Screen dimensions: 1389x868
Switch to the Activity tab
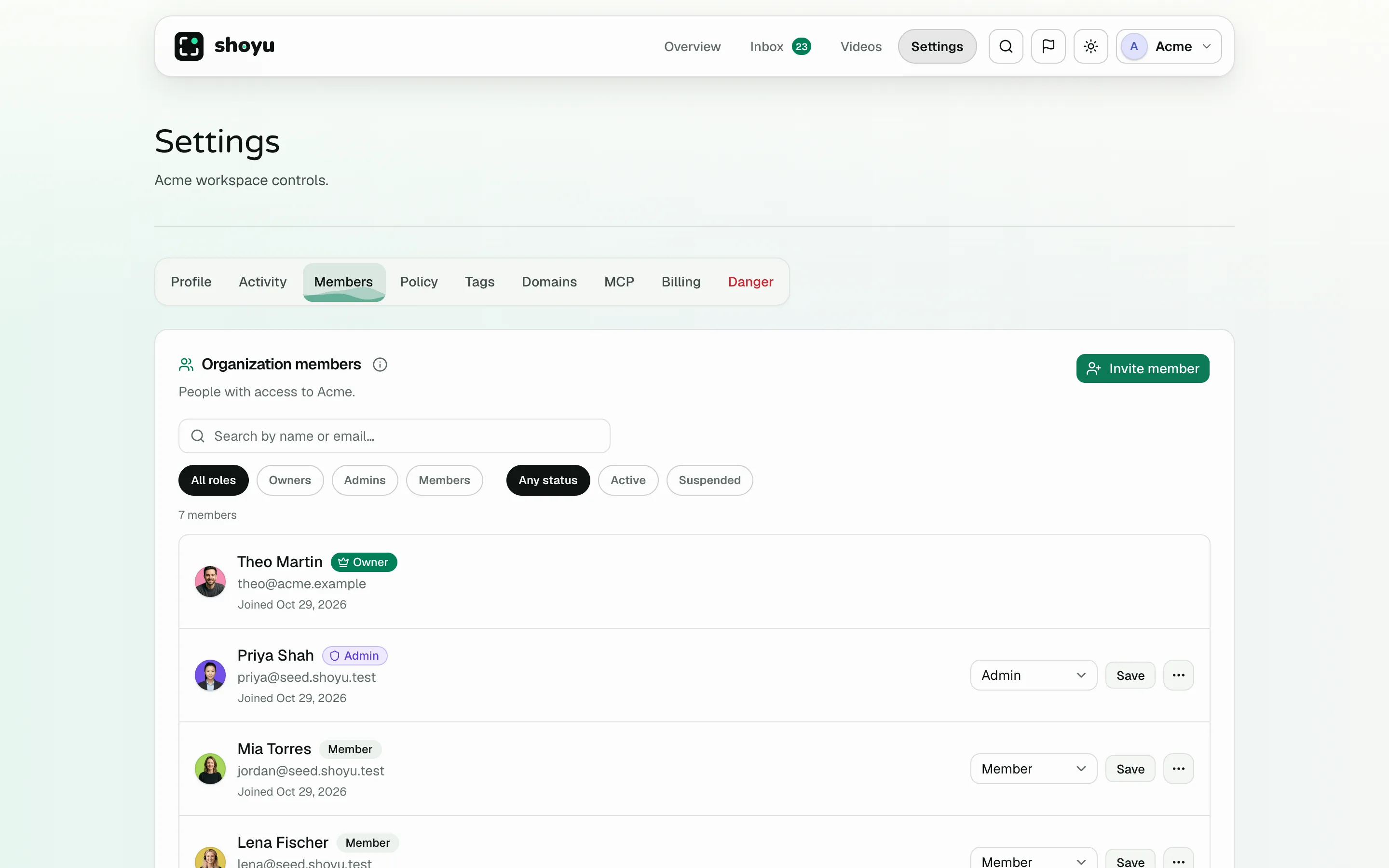click(x=262, y=282)
